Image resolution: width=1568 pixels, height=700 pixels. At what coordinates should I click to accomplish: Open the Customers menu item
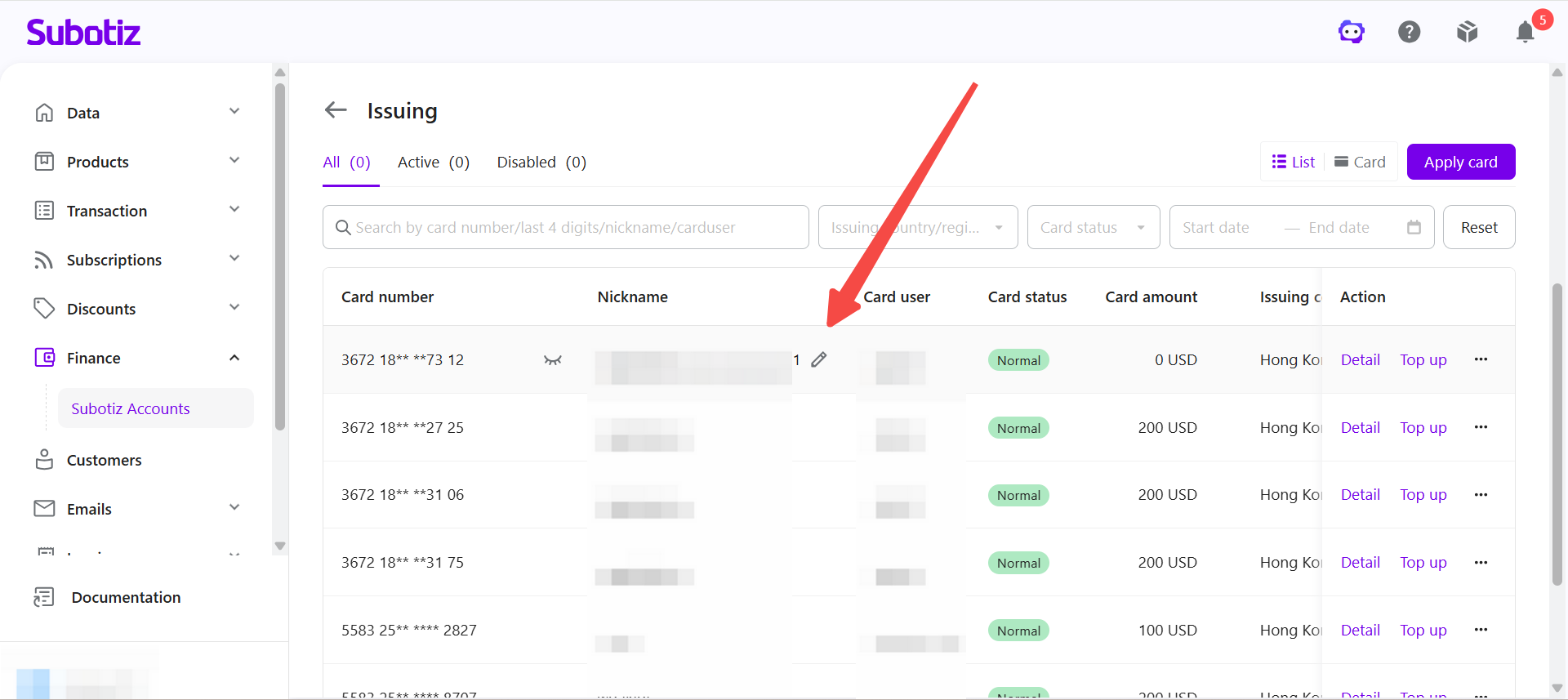coord(104,460)
